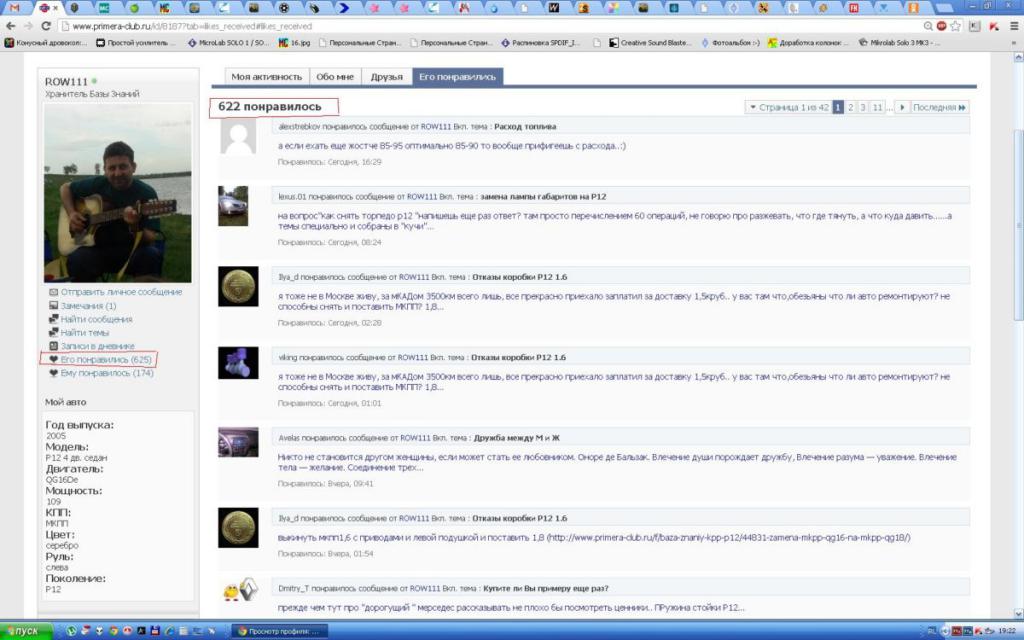Screen dimensions: 1024x640
Task: Click Avelas user avatar
Action: point(238,443)
